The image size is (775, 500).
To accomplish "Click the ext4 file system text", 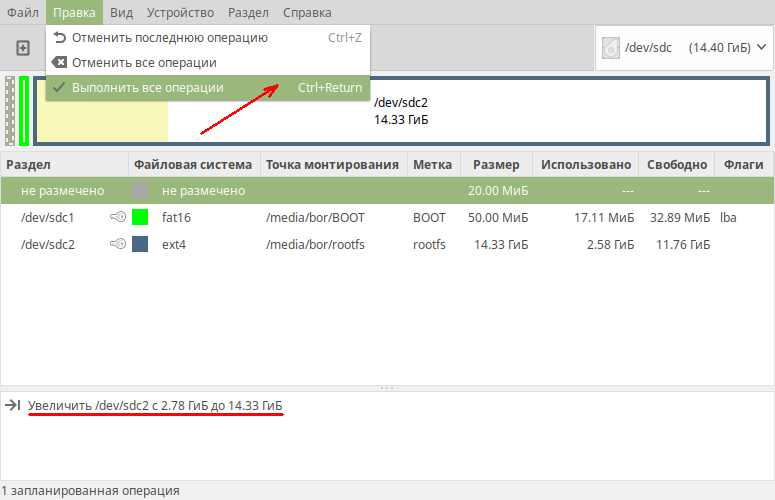I will pos(173,244).
